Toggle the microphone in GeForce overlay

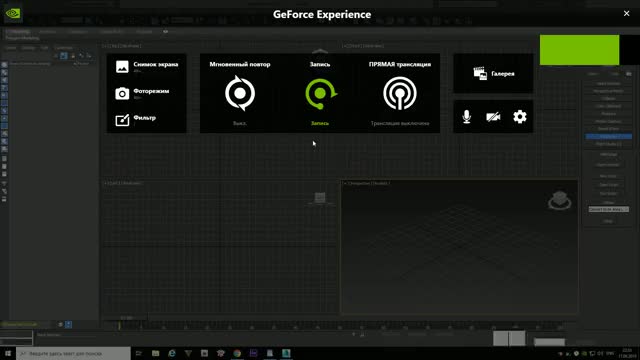[467, 117]
